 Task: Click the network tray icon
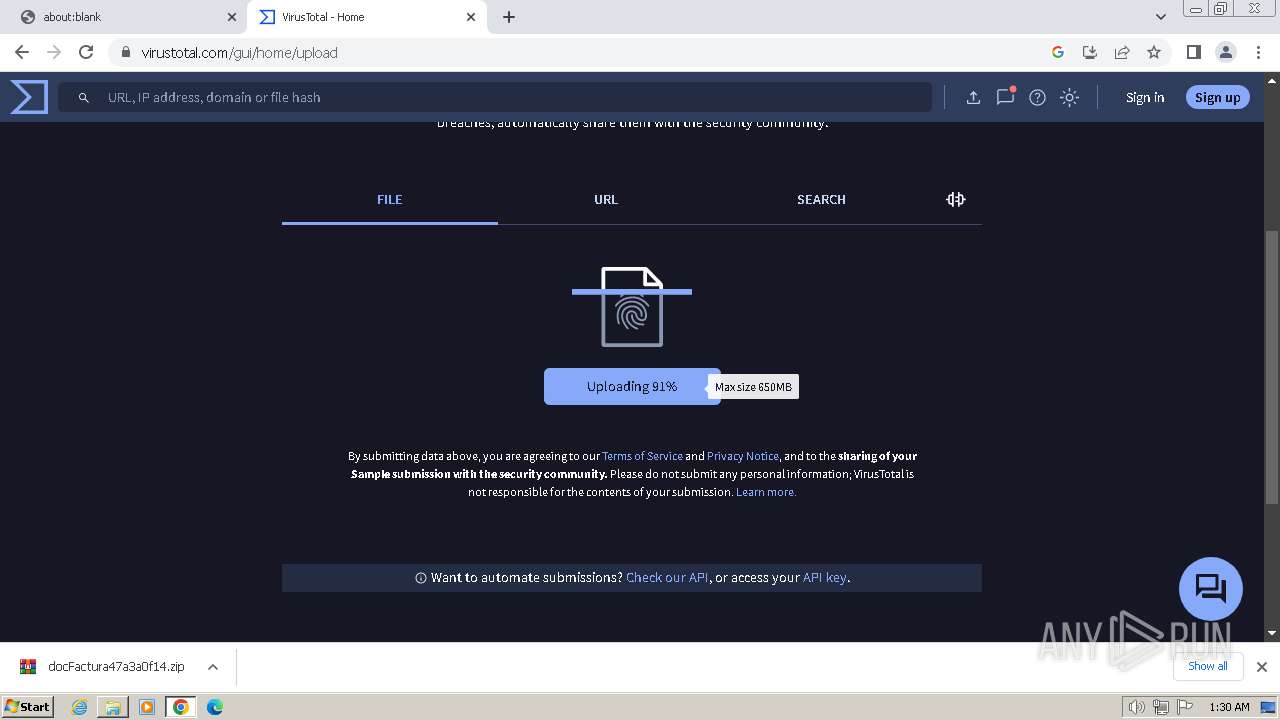[x=1161, y=707]
